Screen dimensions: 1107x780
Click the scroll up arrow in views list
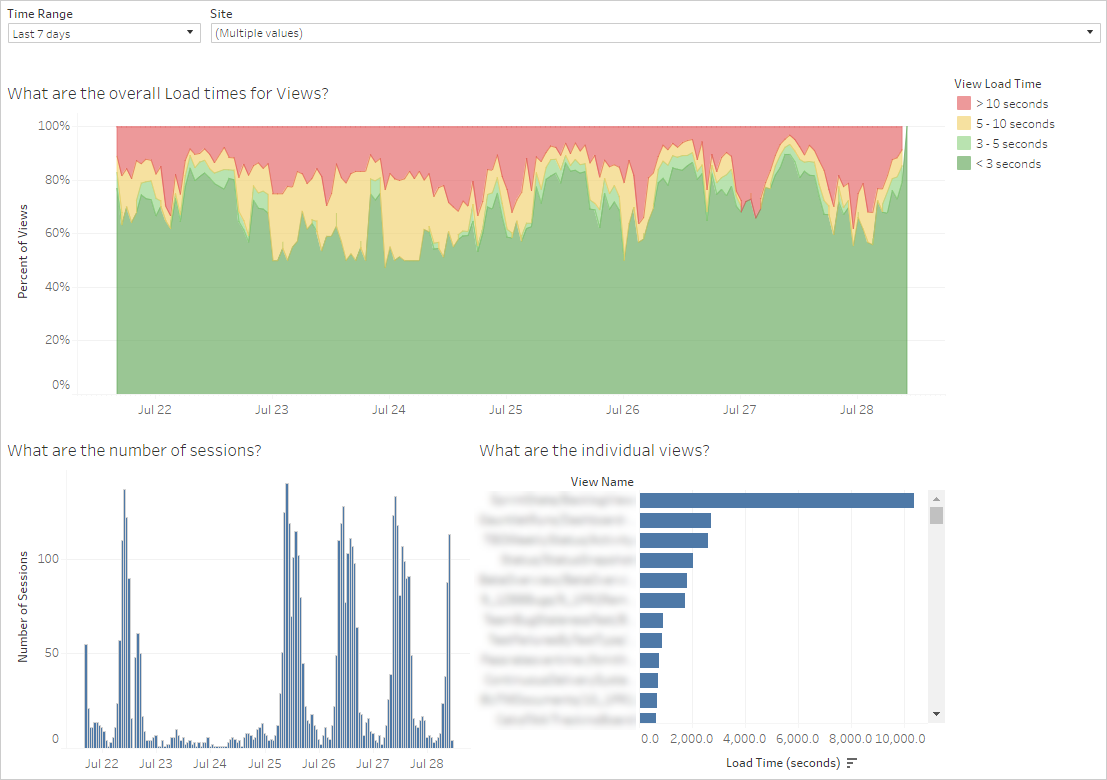tap(936, 499)
